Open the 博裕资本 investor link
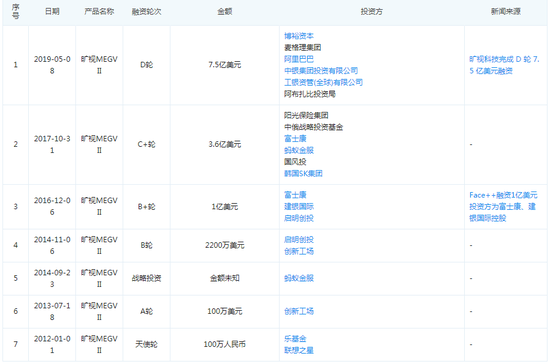The width and height of the screenshot is (550, 364). [x=299, y=36]
